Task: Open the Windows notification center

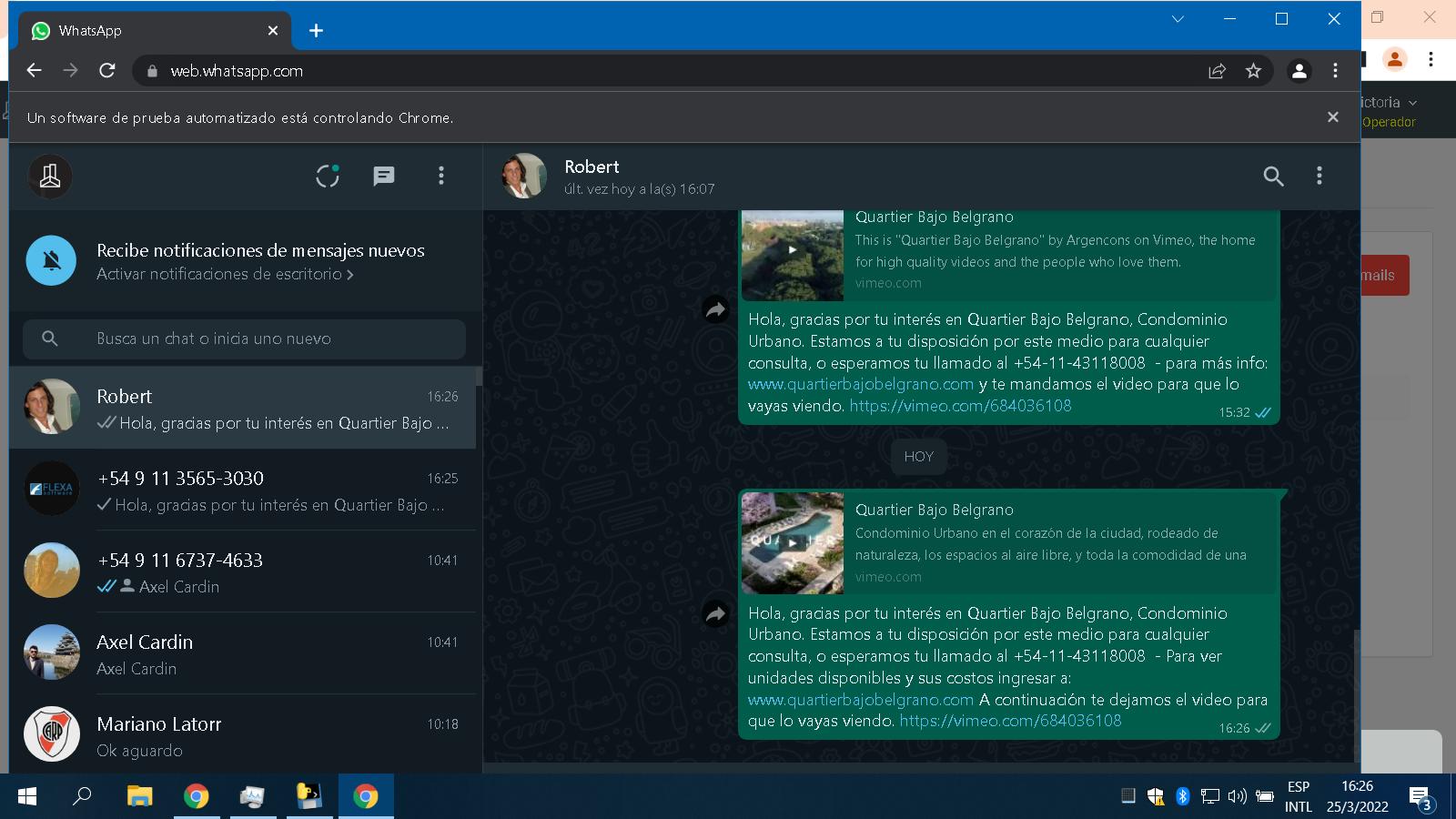Action: point(1421,798)
